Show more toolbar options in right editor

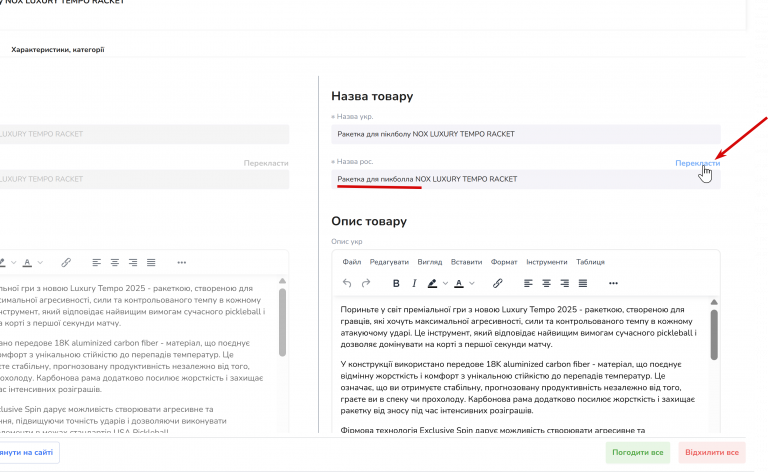pyautogui.click(x=613, y=283)
